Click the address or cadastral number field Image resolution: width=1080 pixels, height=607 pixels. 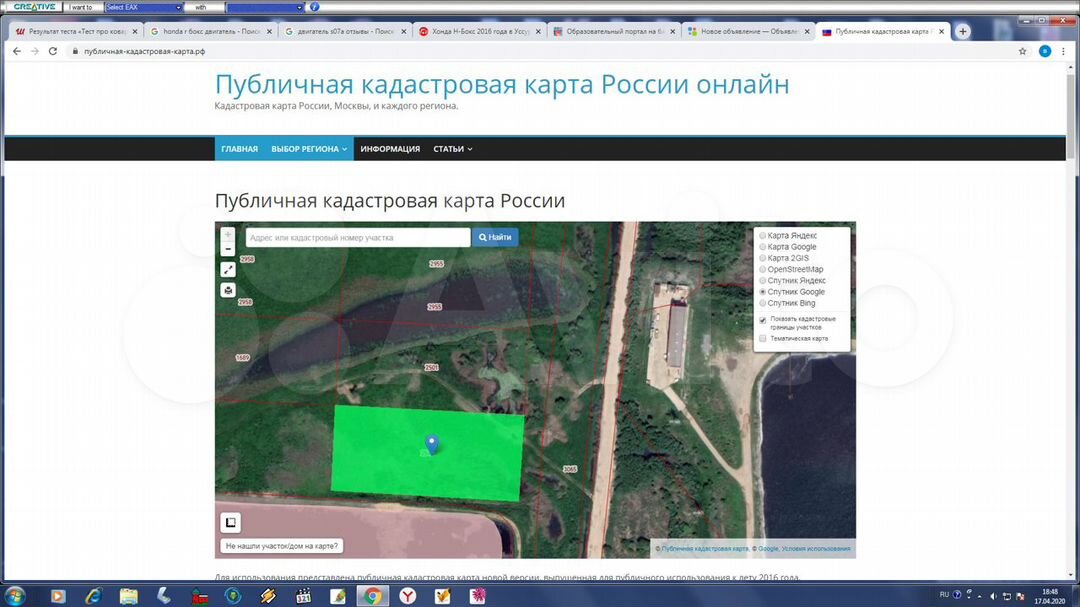click(x=357, y=238)
